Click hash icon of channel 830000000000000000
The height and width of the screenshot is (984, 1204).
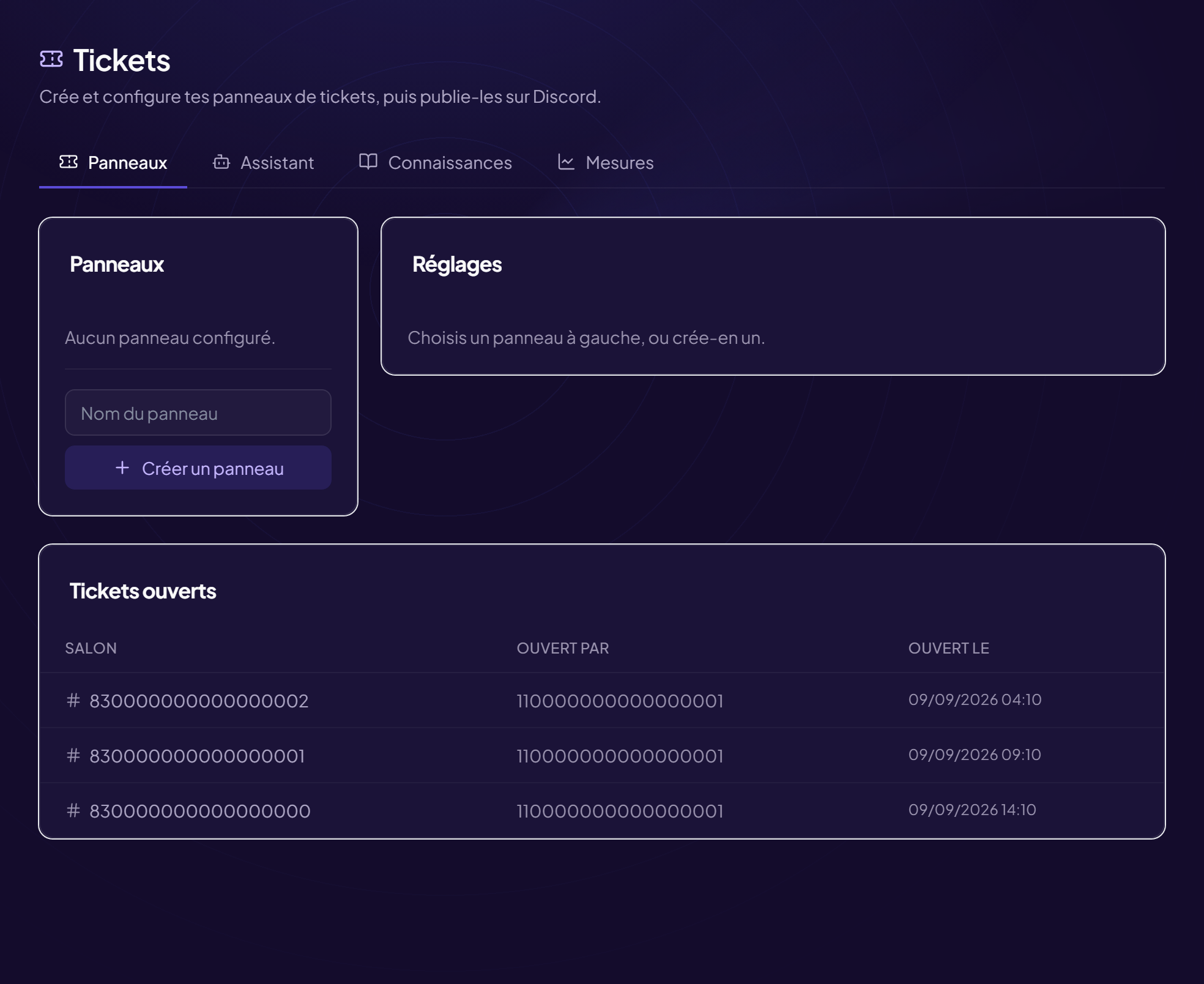pos(73,810)
